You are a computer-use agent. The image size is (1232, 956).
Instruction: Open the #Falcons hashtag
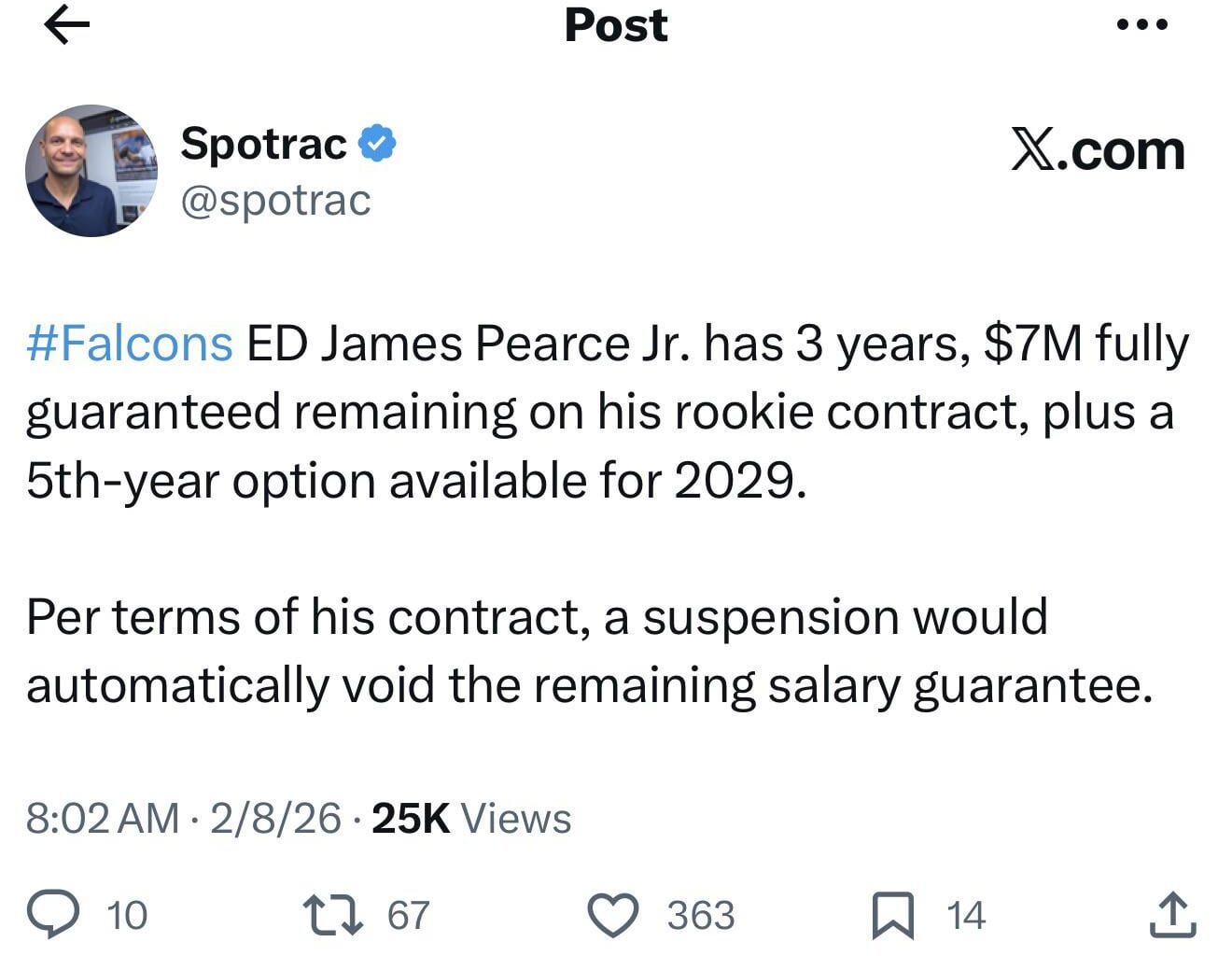[x=130, y=343]
